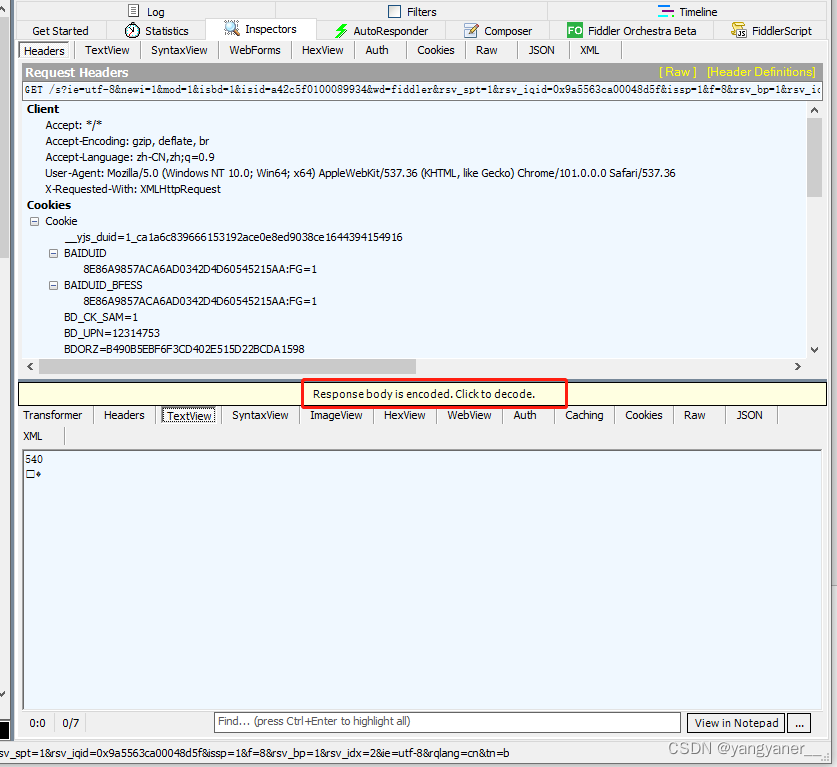
Task: Click the ellipsis button beside View in Notepad
Action: (799, 723)
